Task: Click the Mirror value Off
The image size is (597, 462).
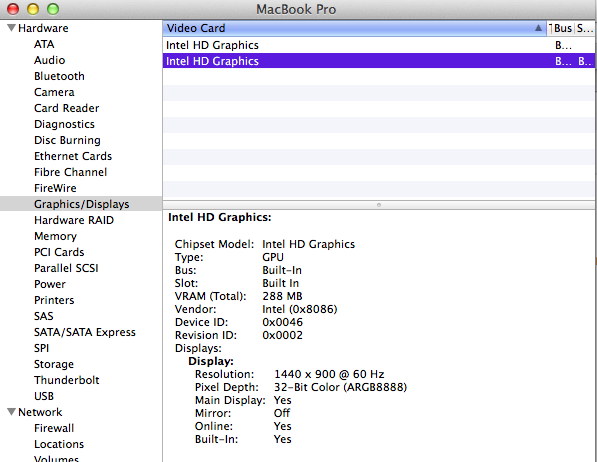Action: click(x=282, y=413)
